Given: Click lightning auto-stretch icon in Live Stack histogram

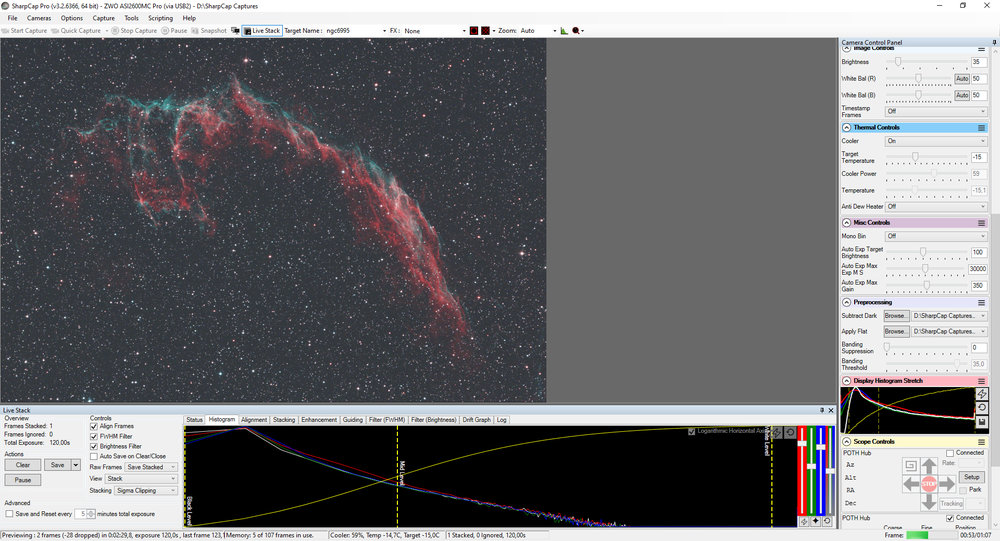Looking at the screenshot, I should (x=777, y=433).
